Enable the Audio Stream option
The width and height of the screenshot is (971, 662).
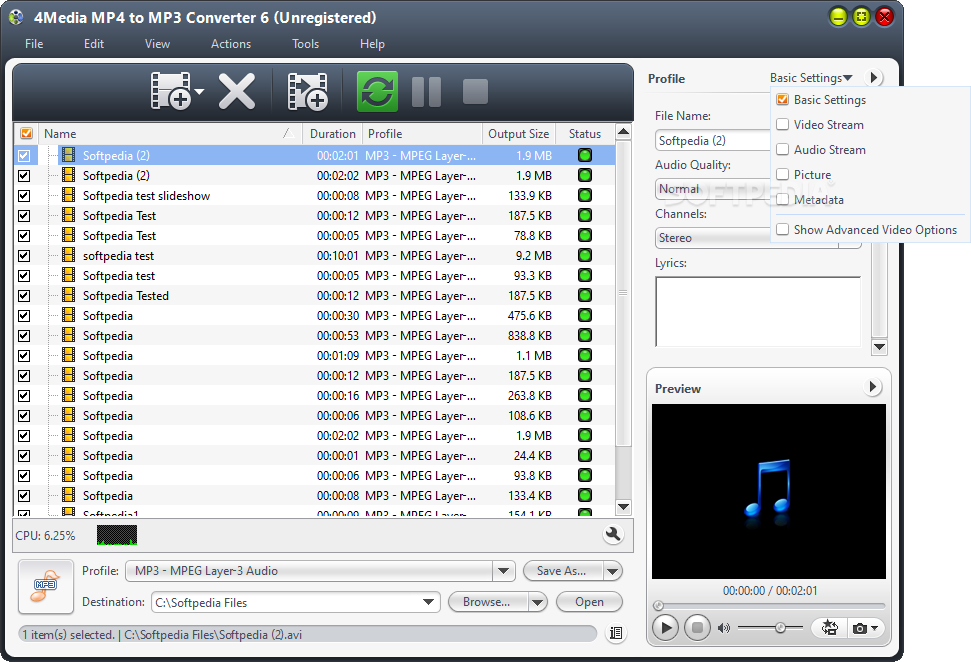click(x=783, y=149)
